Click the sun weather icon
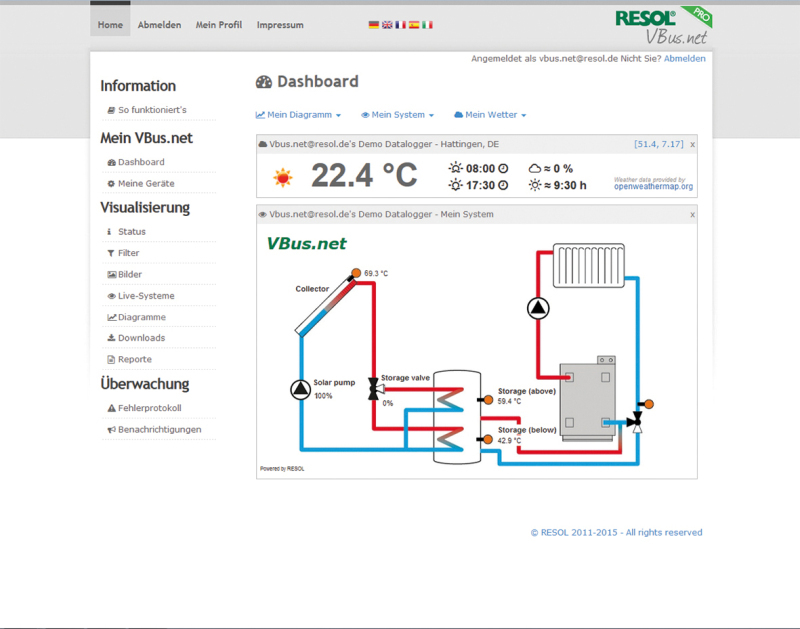The image size is (800, 629). tap(283, 177)
